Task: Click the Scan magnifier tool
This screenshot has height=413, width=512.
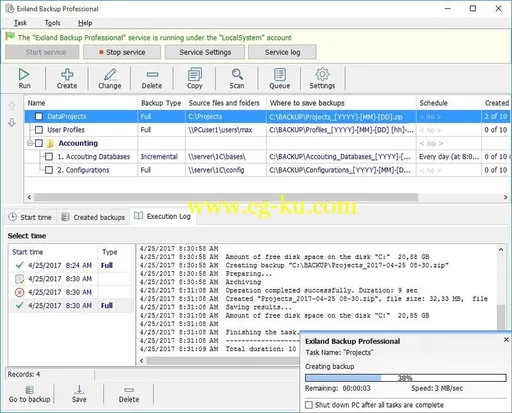Action: click(237, 78)
